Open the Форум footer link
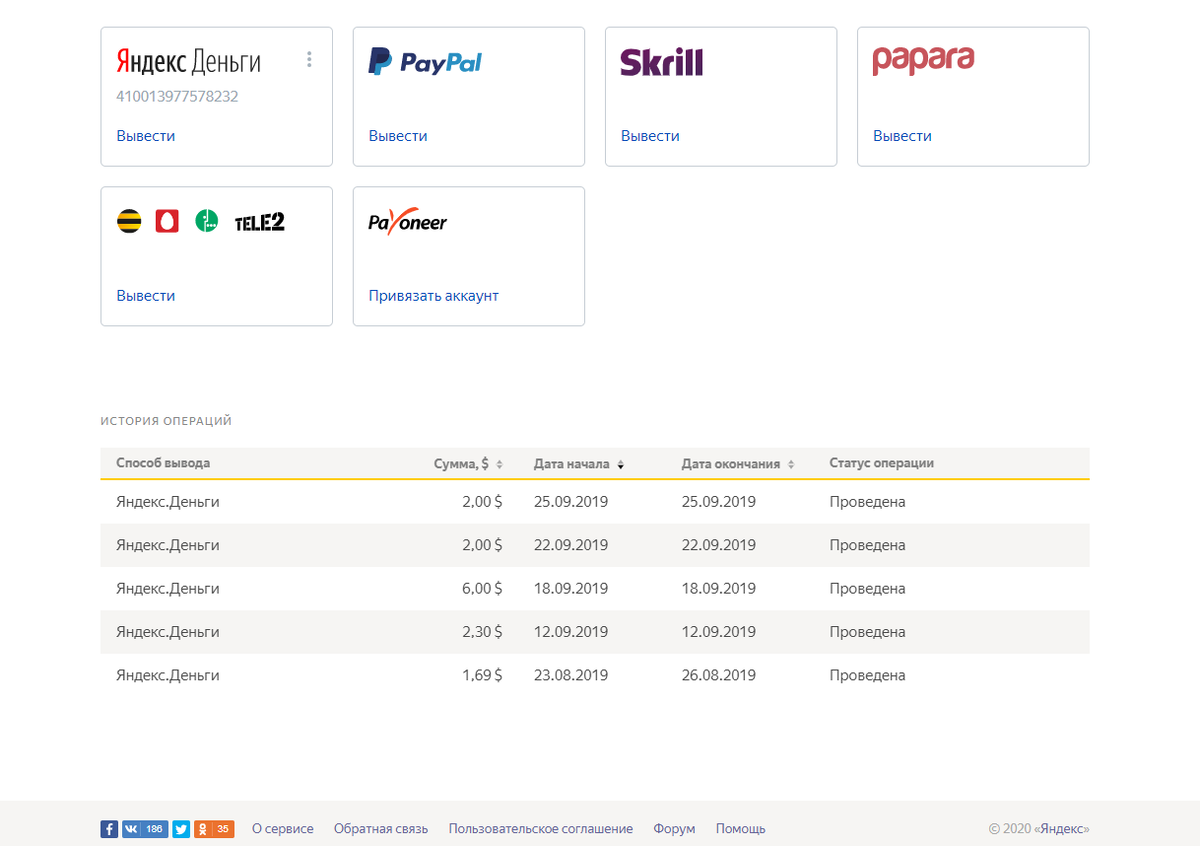This screenshot has width=1200, height=846. click(674, 829)
